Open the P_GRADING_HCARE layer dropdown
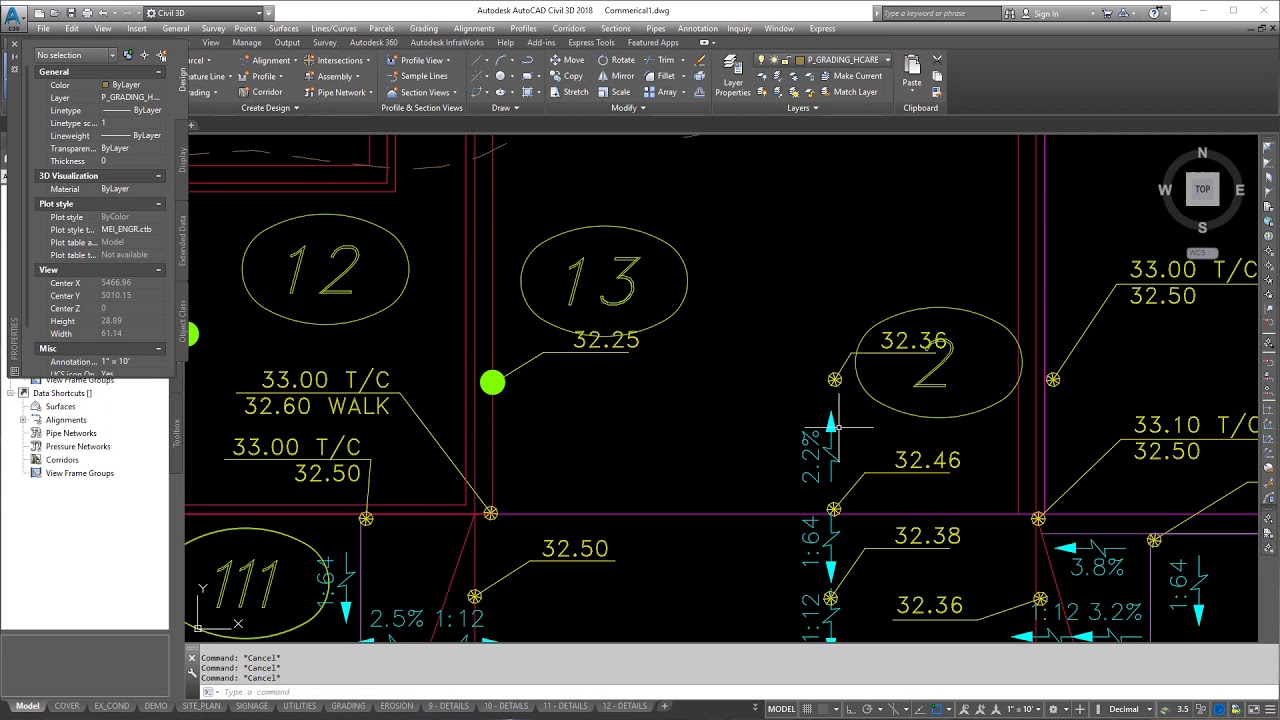 pos(887,60)
